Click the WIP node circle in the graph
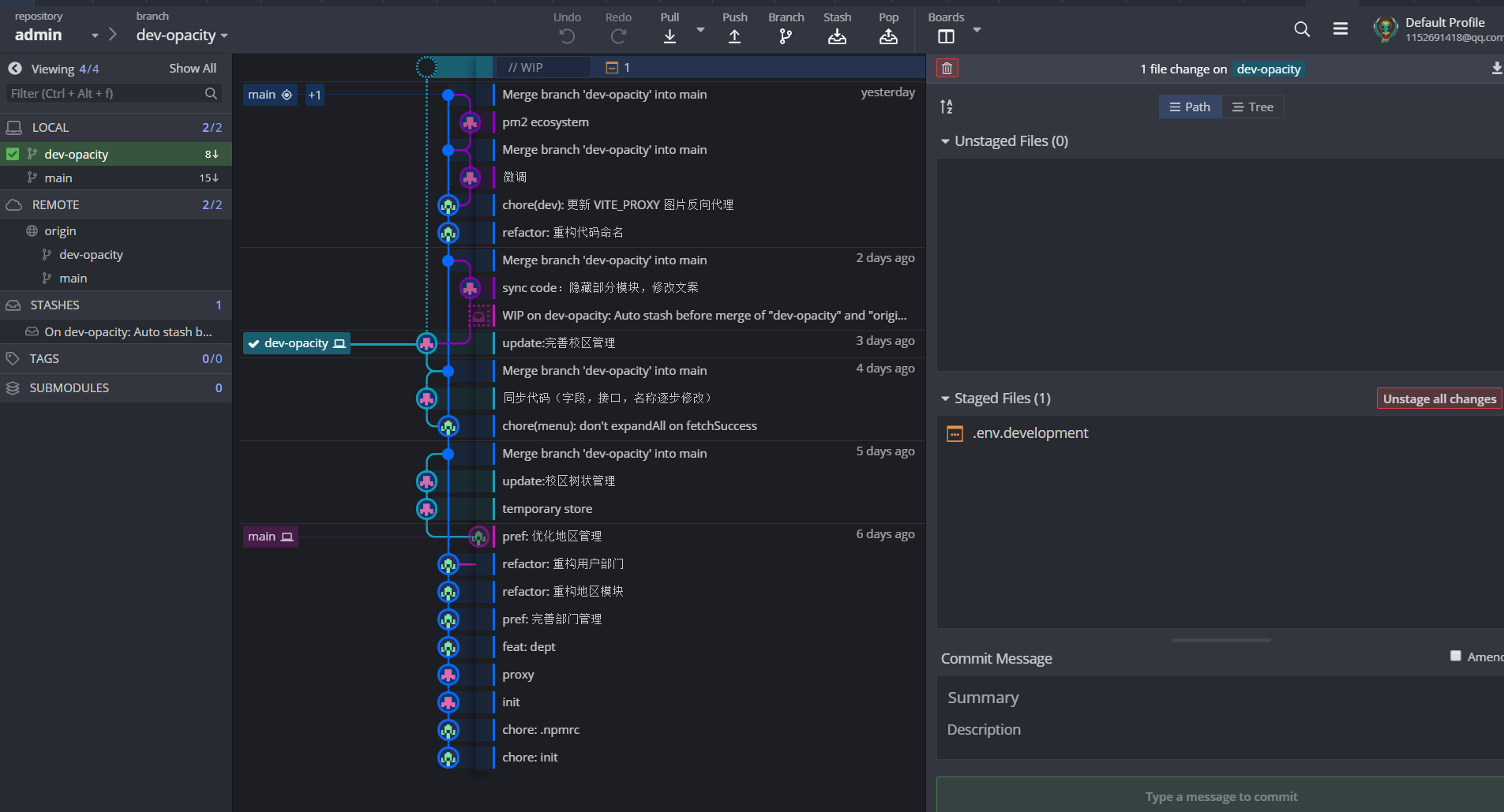1504x812 pixels. coord(426,67)
